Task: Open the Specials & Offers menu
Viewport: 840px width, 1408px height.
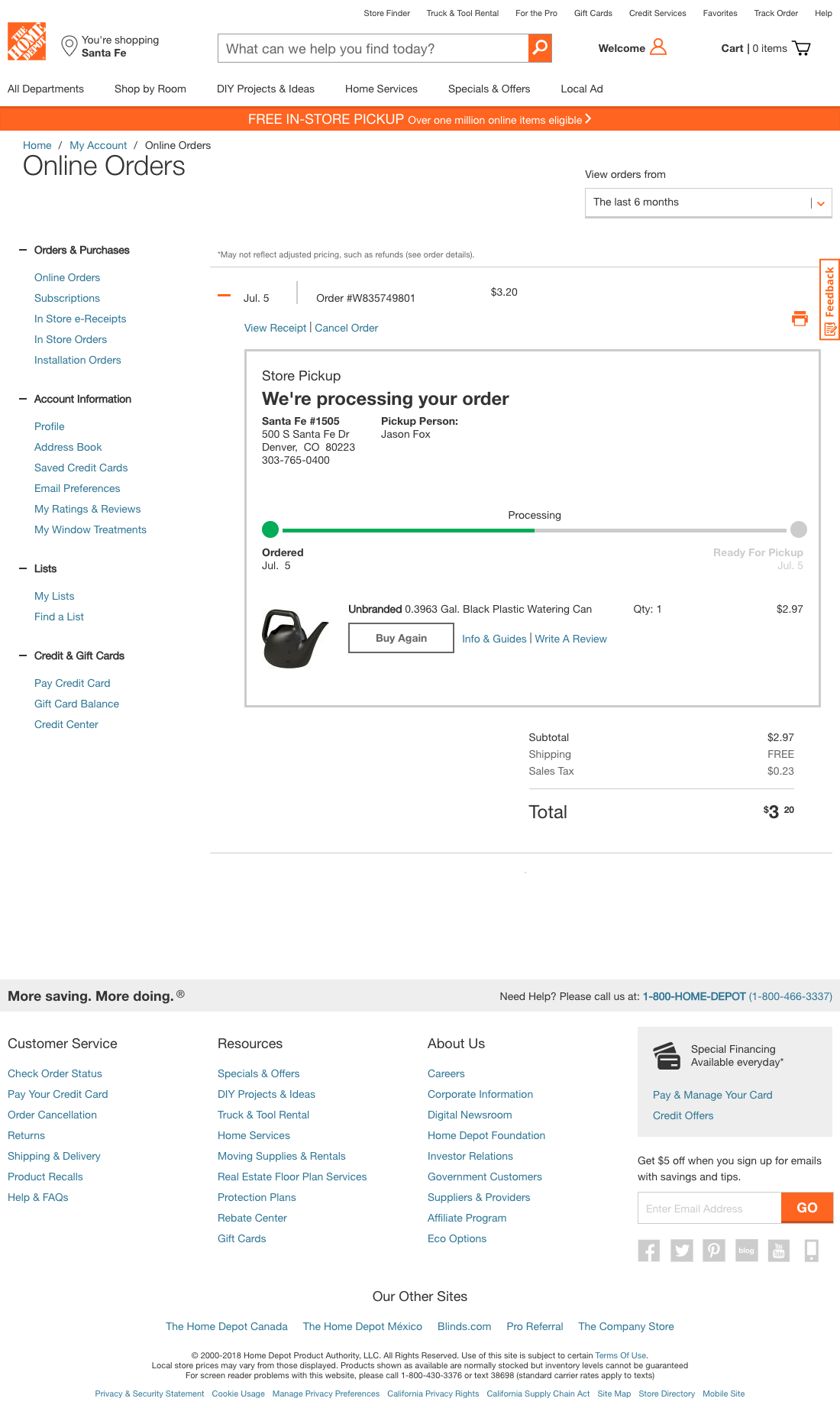Action: [x=489, y=89]
